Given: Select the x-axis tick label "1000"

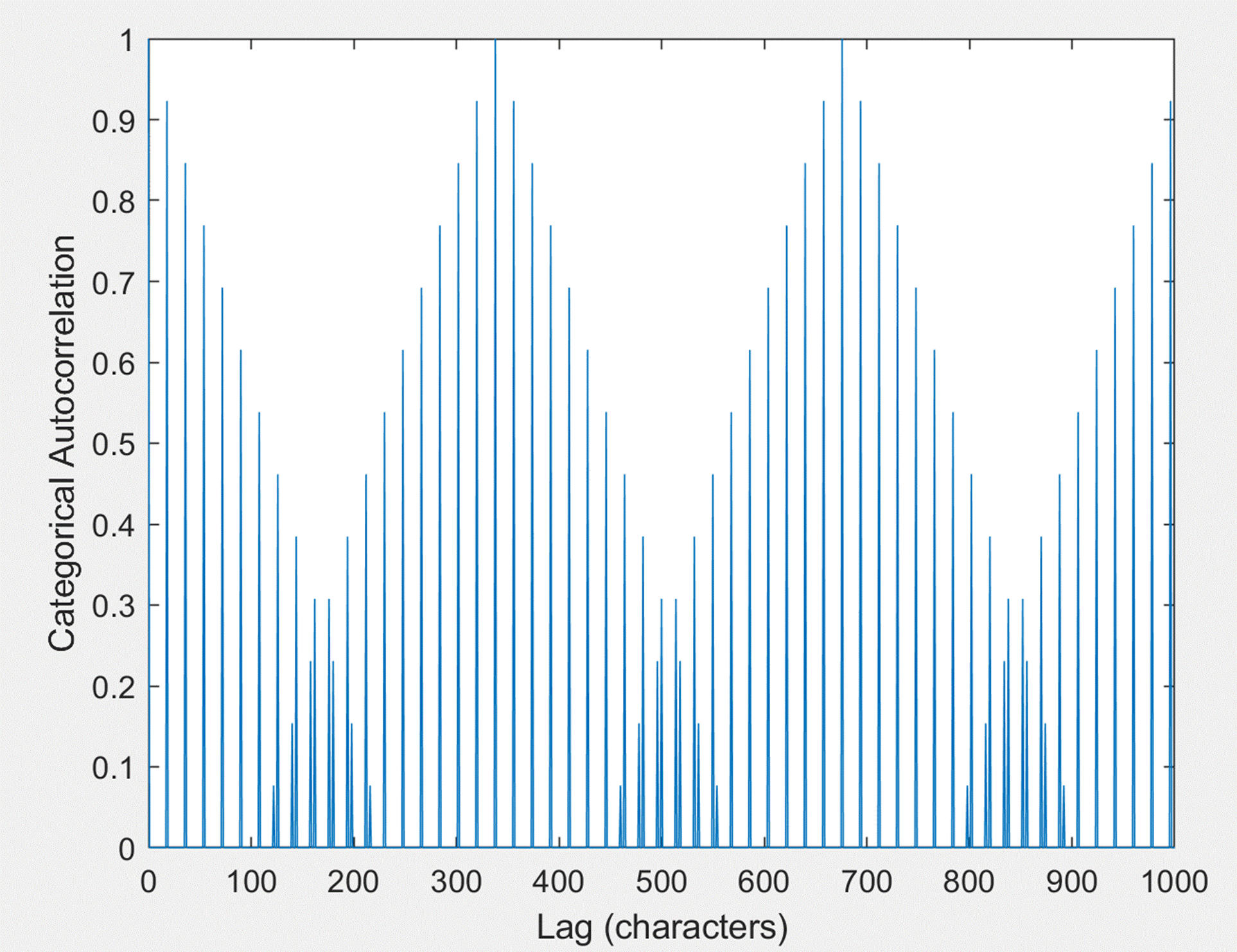Looking at the screenshot, I should pos(1174,882).
